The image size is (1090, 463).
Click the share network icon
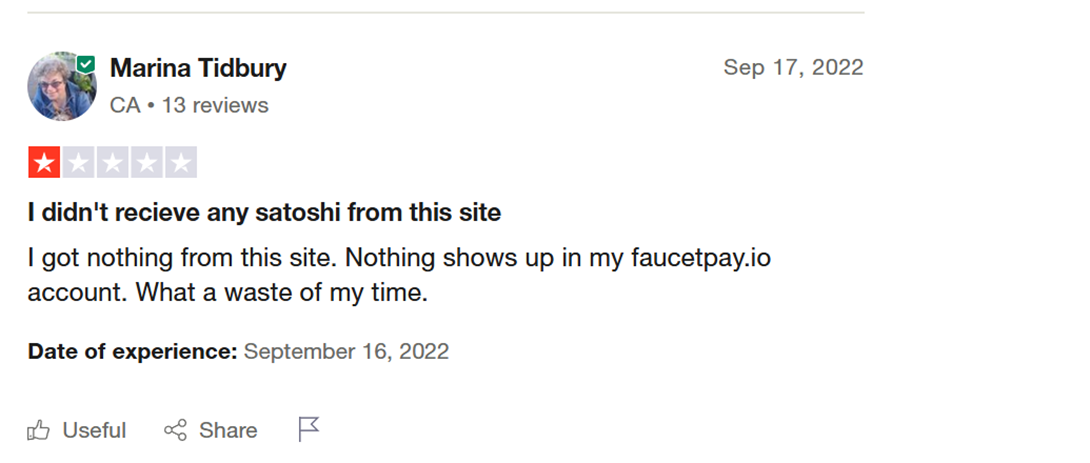tap(175, 431)
